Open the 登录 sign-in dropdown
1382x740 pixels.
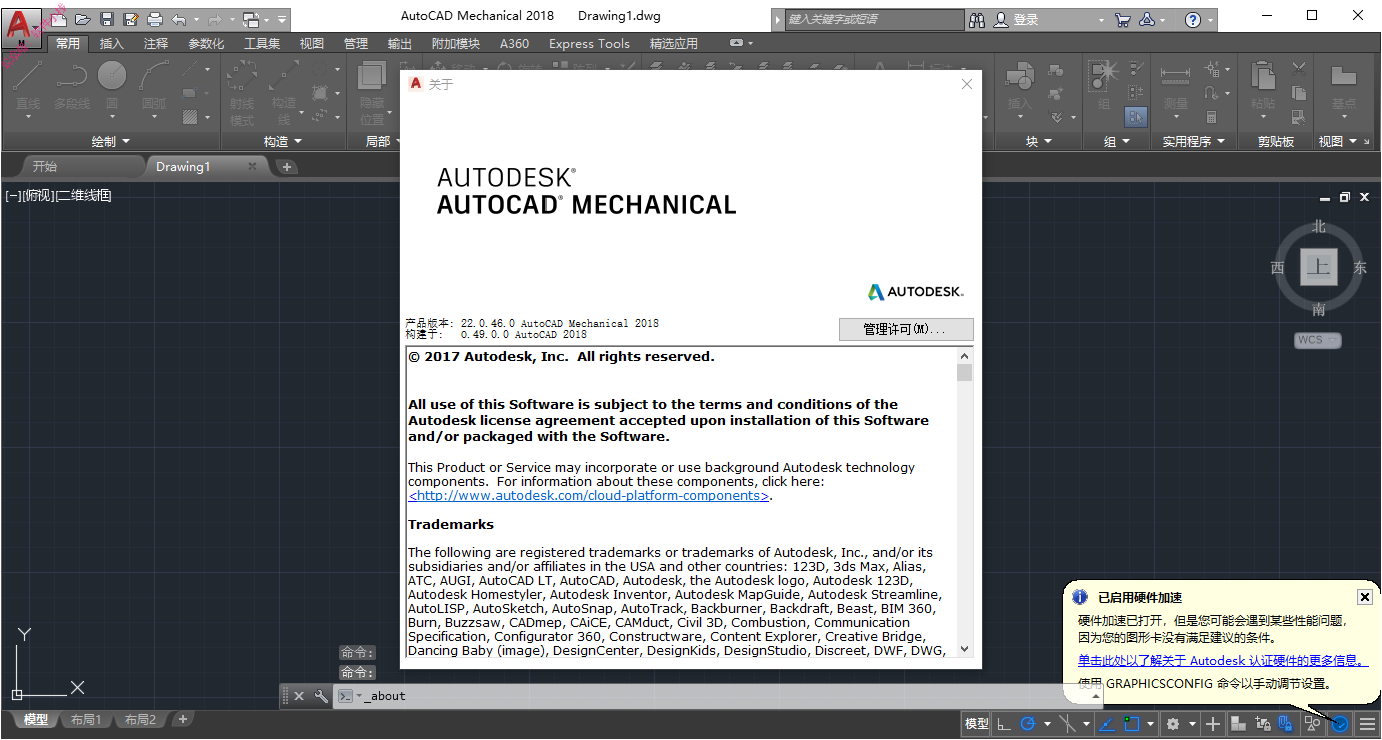pyautogui.click(x=1101, y=19)
